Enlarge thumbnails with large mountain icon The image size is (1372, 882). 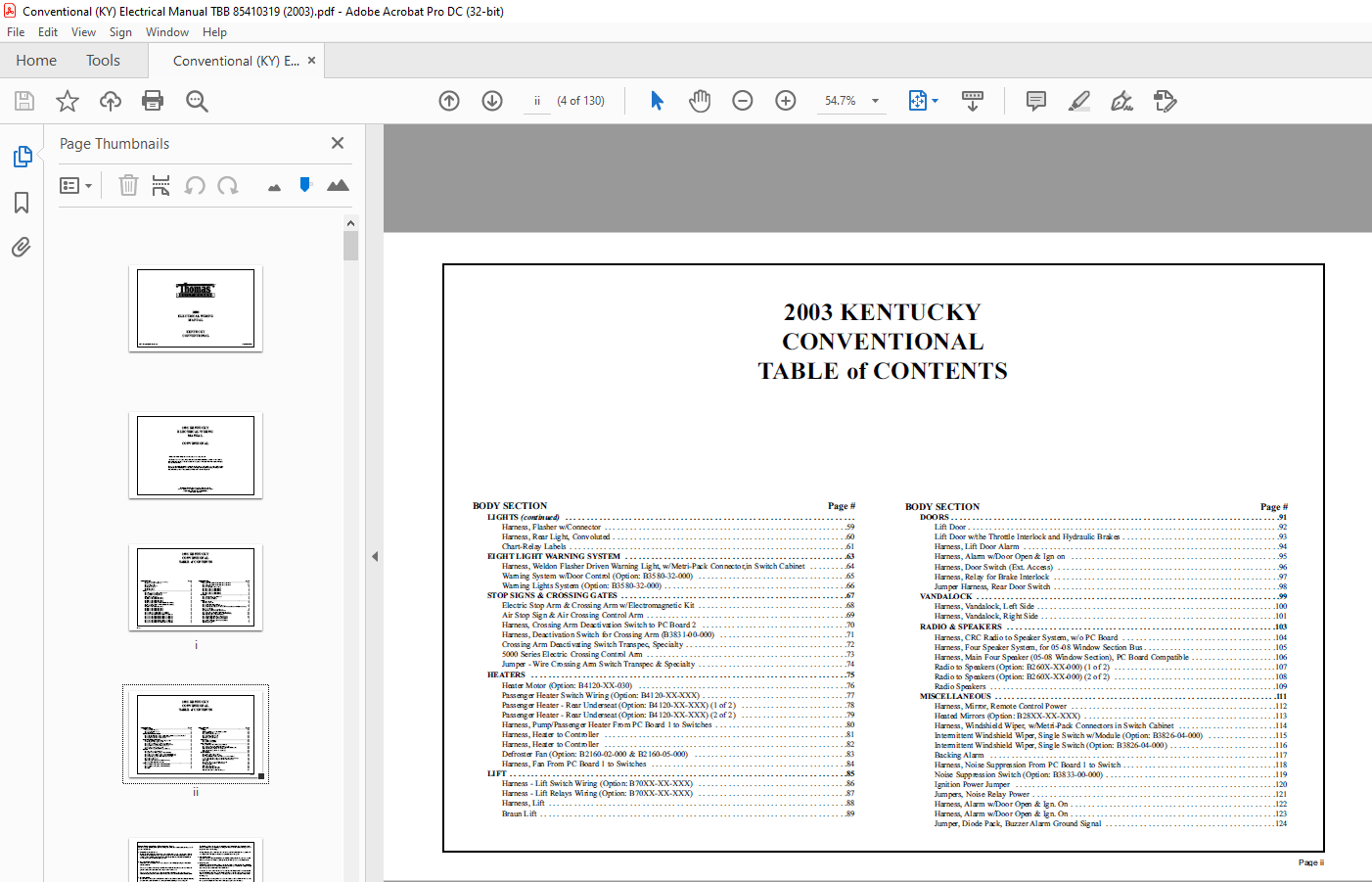click(338, 185)
